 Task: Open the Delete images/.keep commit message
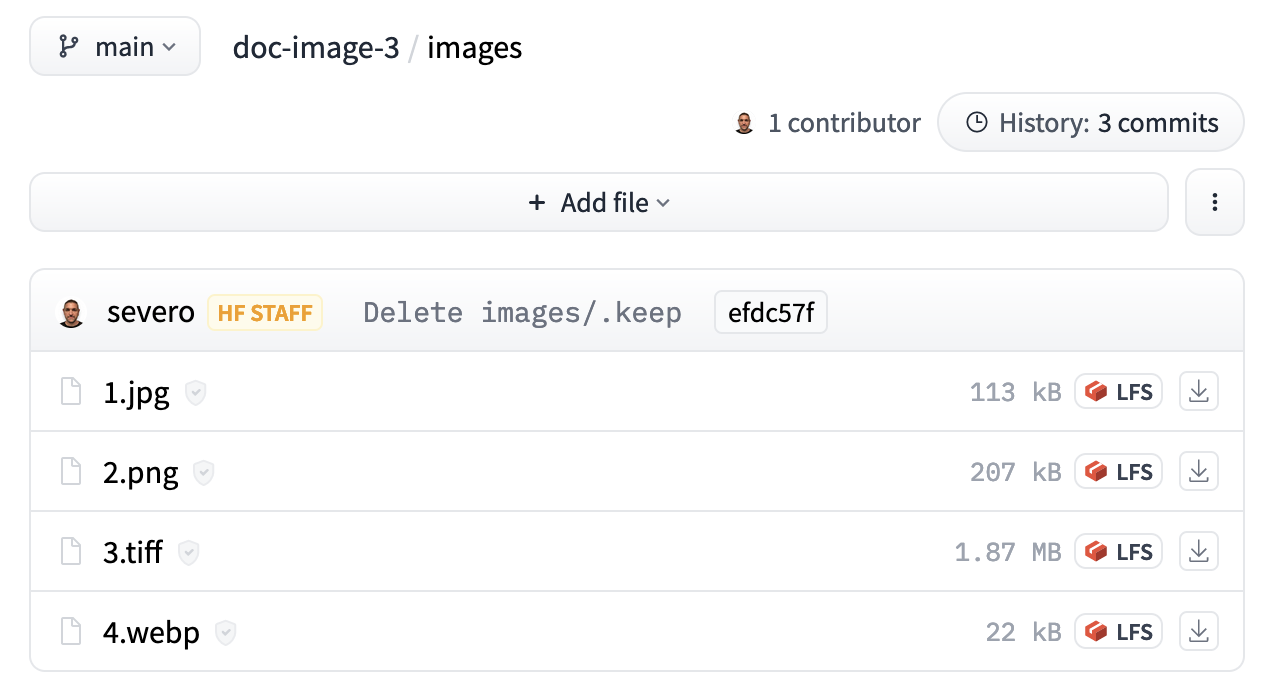tap(522, 313)
